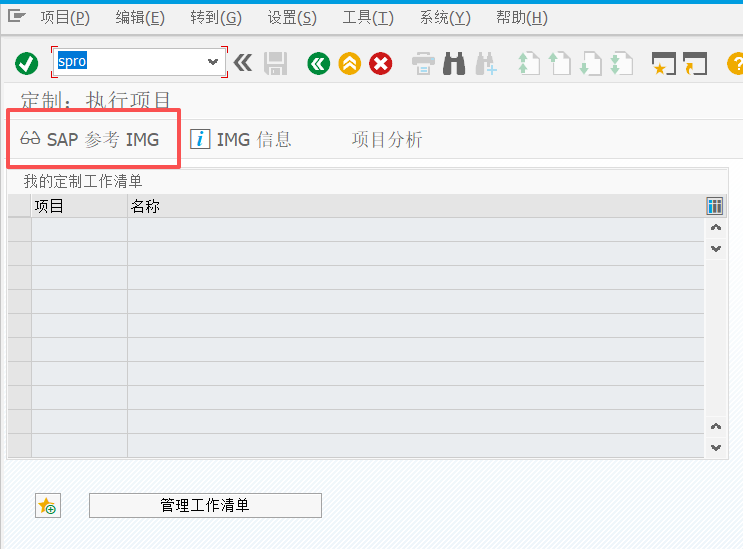Go to Next Page icon
743x549 pixels.
pyautogui.click(x=590, y=63)
